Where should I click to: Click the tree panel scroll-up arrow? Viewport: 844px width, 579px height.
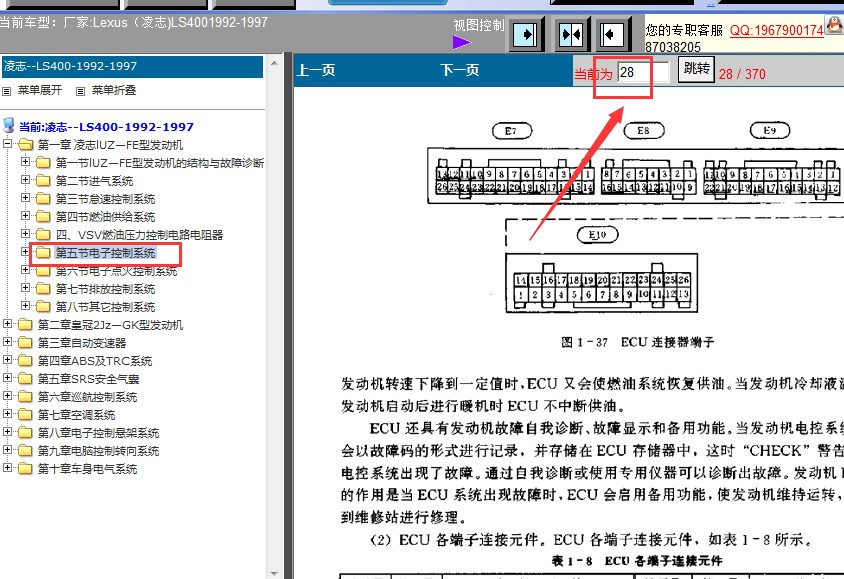(x=275, y=63)
